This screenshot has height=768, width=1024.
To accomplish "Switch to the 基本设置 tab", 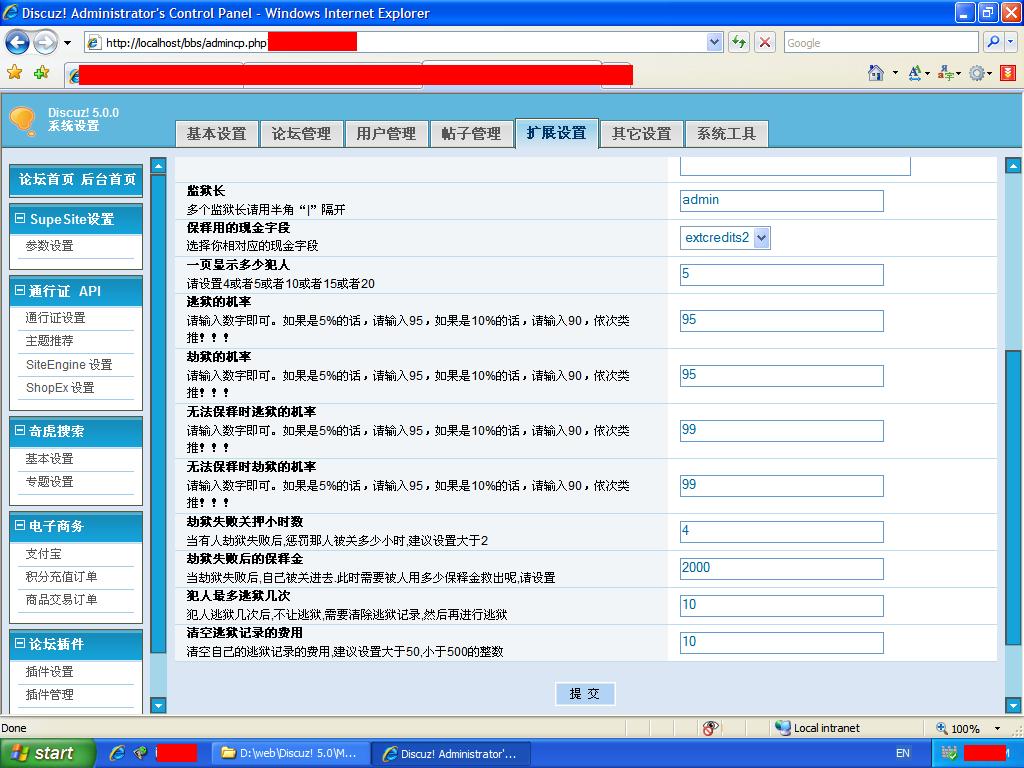I will click(x=217, y=134).
